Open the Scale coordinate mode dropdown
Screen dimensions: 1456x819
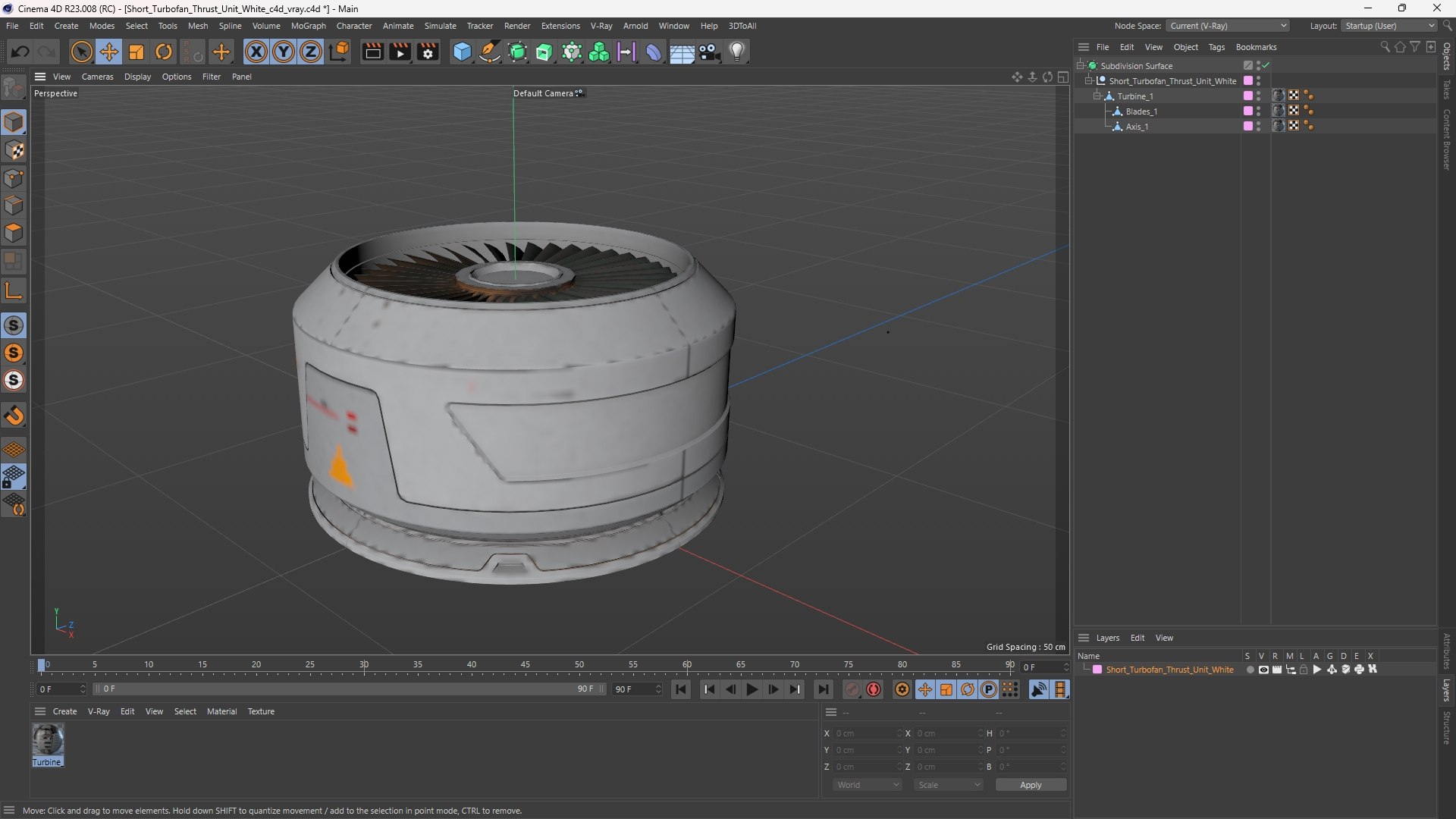(x=949, y=785)
